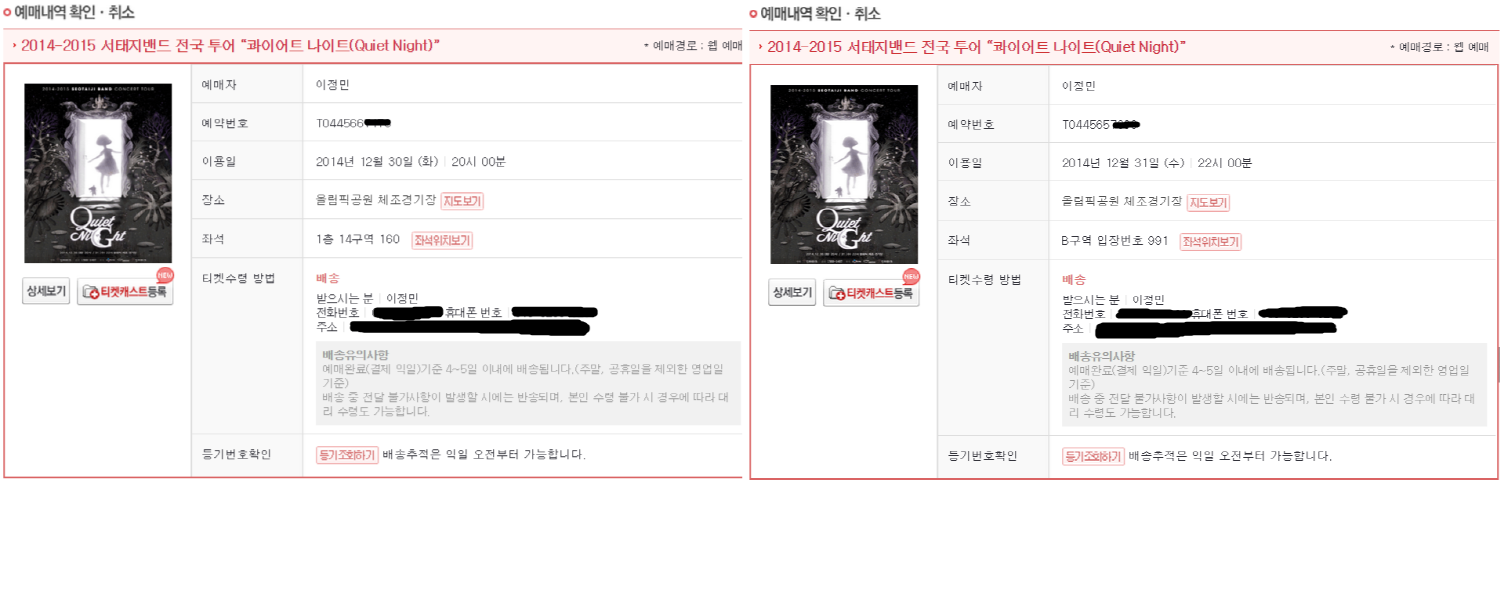Click 상세보기 button under left poster

coord(46,292)
